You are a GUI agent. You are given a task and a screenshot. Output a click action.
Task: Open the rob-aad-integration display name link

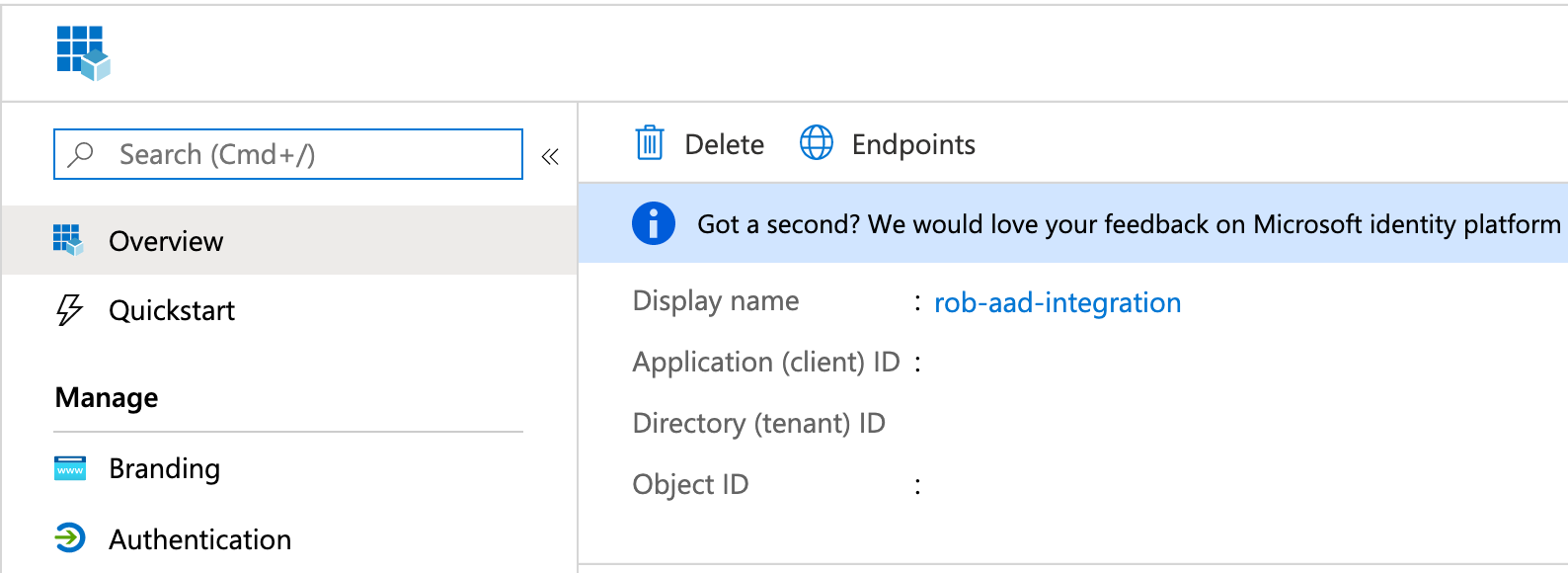pos(1058,302)
